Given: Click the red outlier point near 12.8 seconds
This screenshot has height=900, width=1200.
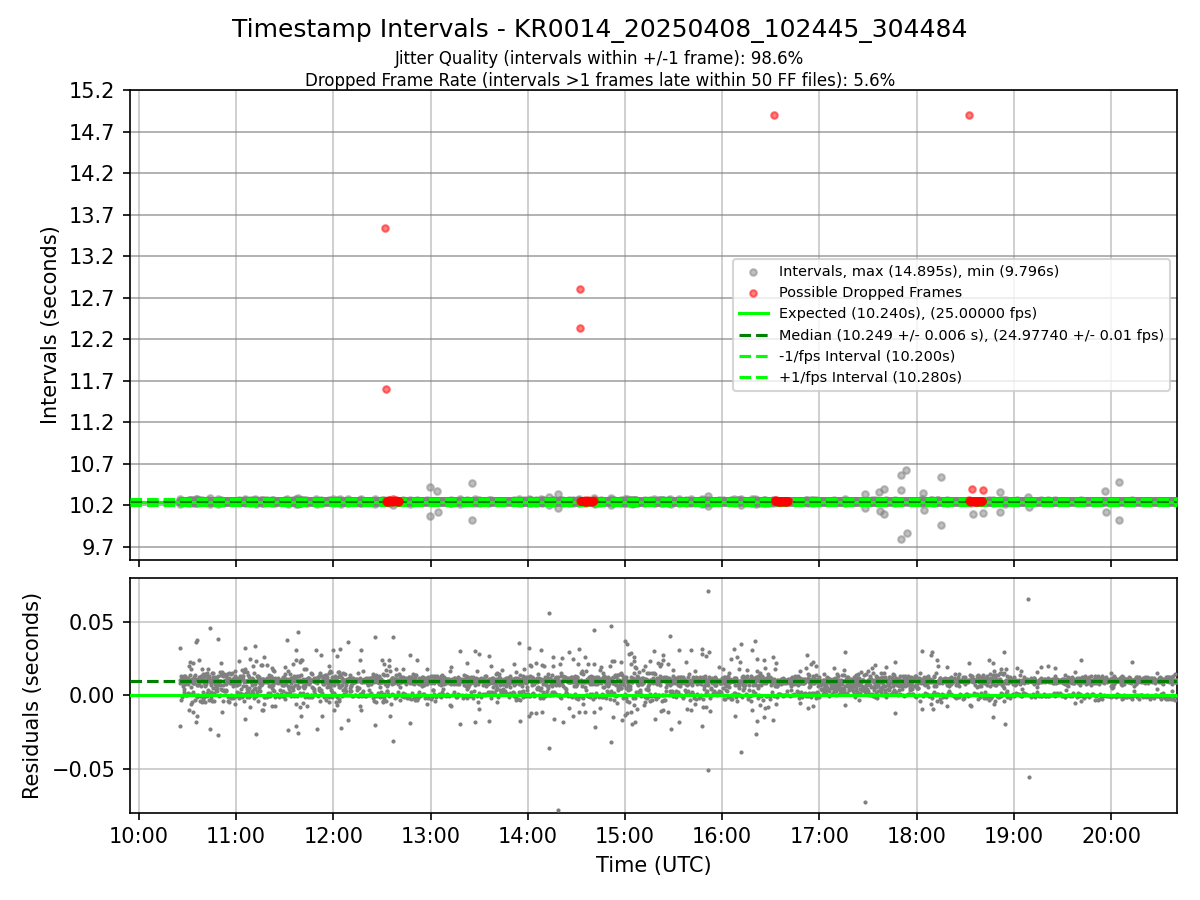Looking at the screenshot, I should [580, 289].
